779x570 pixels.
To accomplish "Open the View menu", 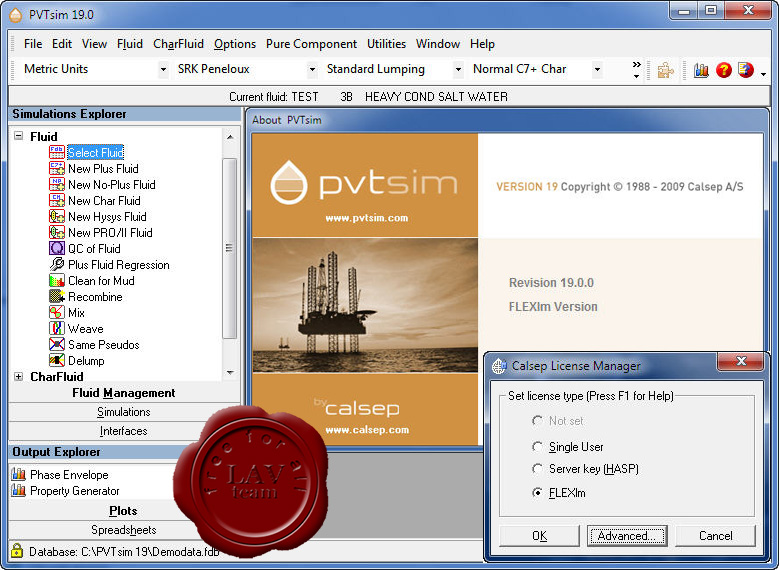I will click(94, 44).
